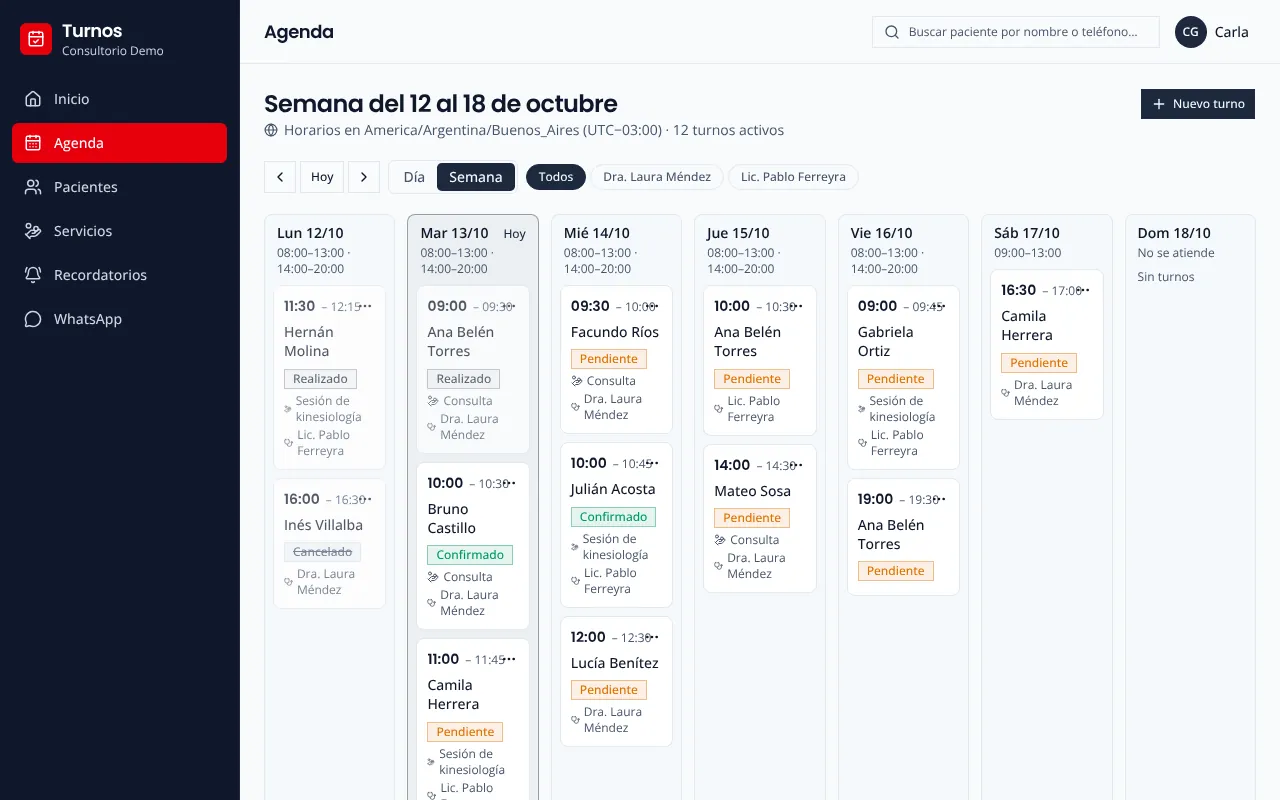Open Recordatorios in the sidebar
The image size is (1280, 800).
pyautogui.click(x=120, y=275)
